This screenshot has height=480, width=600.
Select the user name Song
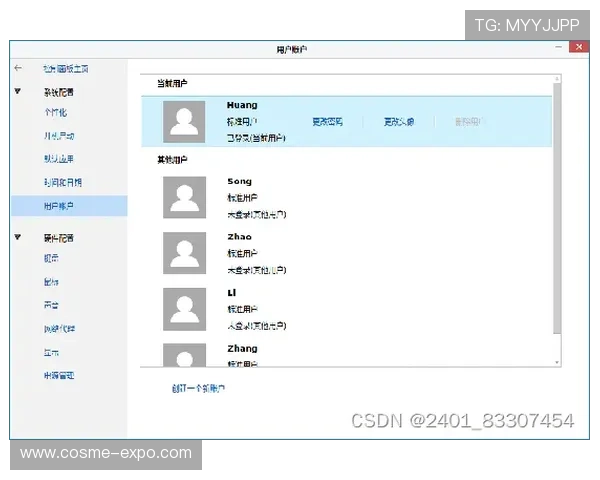[x=240, y=181]
